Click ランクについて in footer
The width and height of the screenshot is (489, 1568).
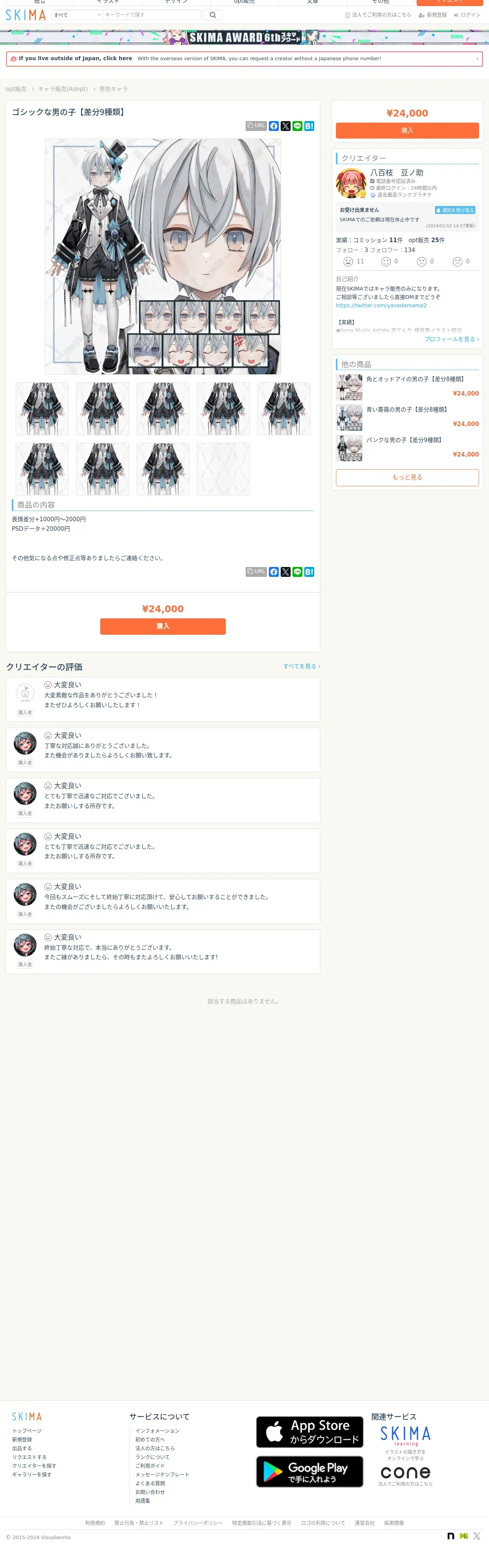click(152, 1457)
